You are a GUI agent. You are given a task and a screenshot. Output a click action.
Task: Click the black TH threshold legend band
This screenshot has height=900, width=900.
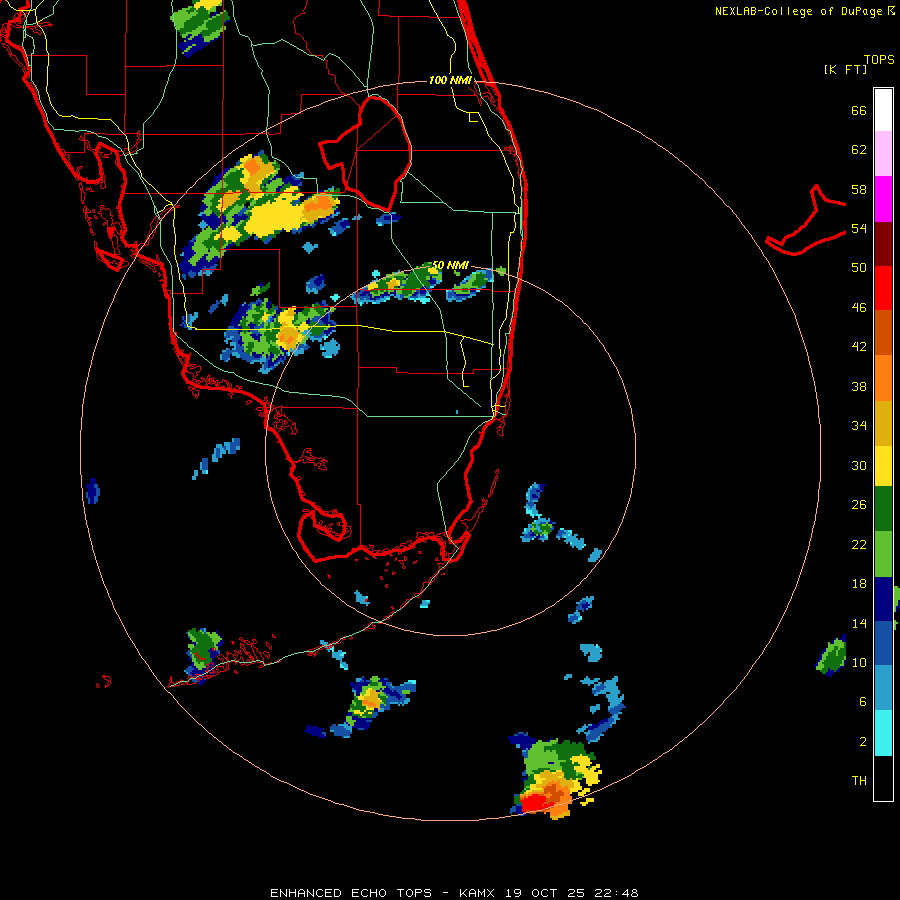pos(883,778)
